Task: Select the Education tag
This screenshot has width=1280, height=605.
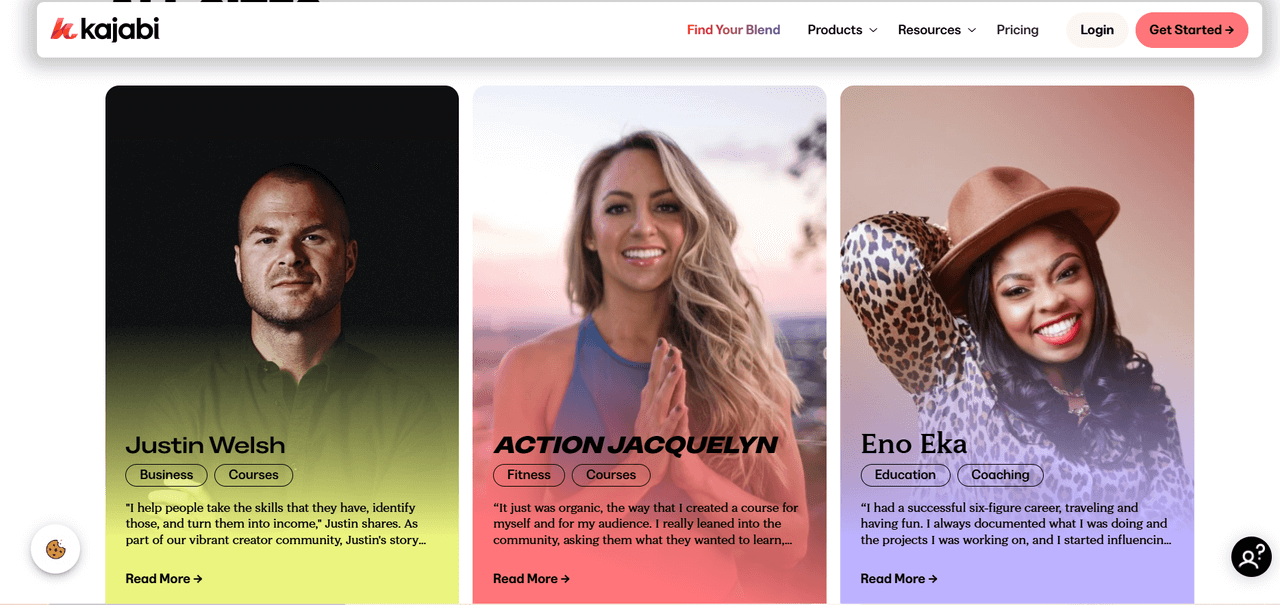Action: 905,475
